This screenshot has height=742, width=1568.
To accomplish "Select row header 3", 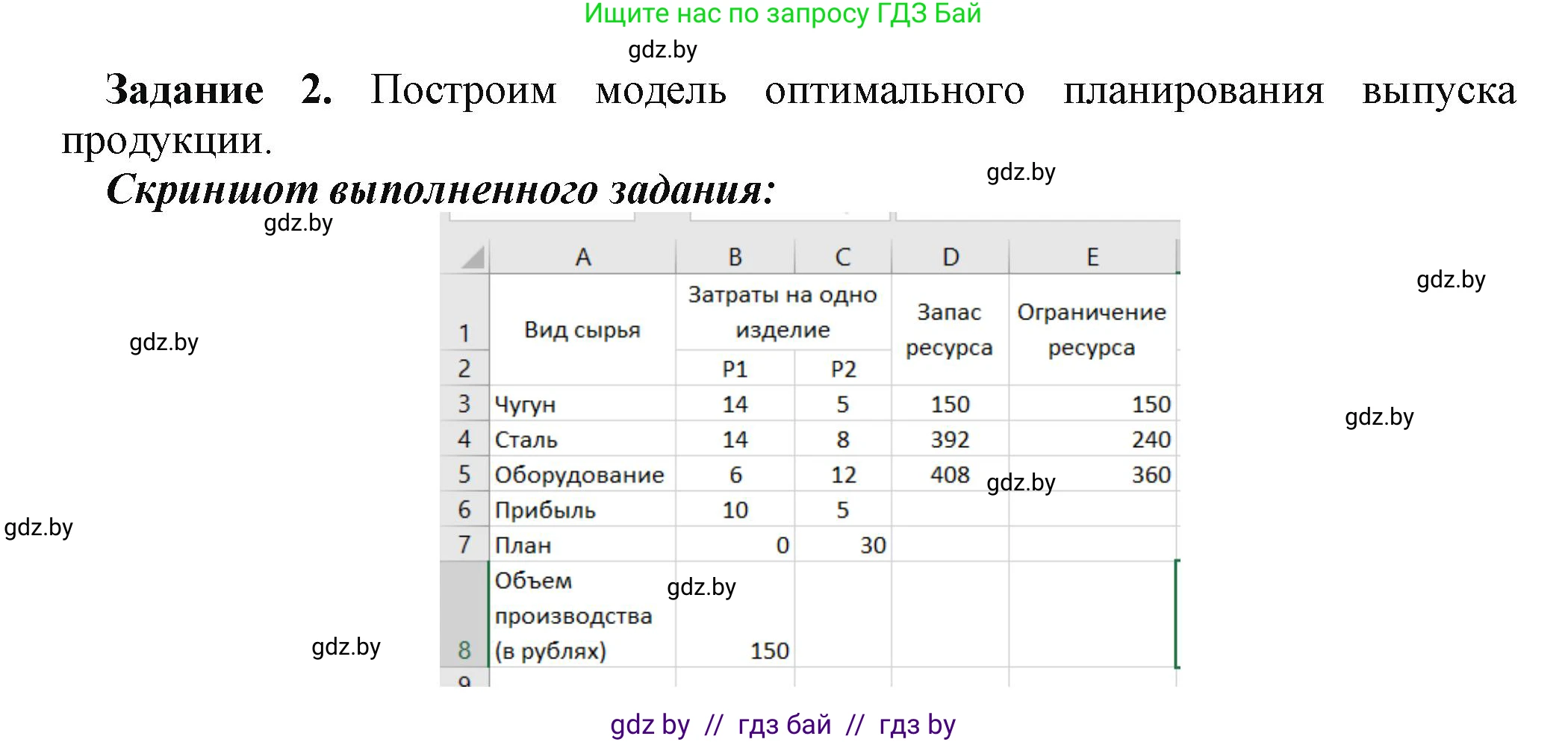I will click(466, 403).
